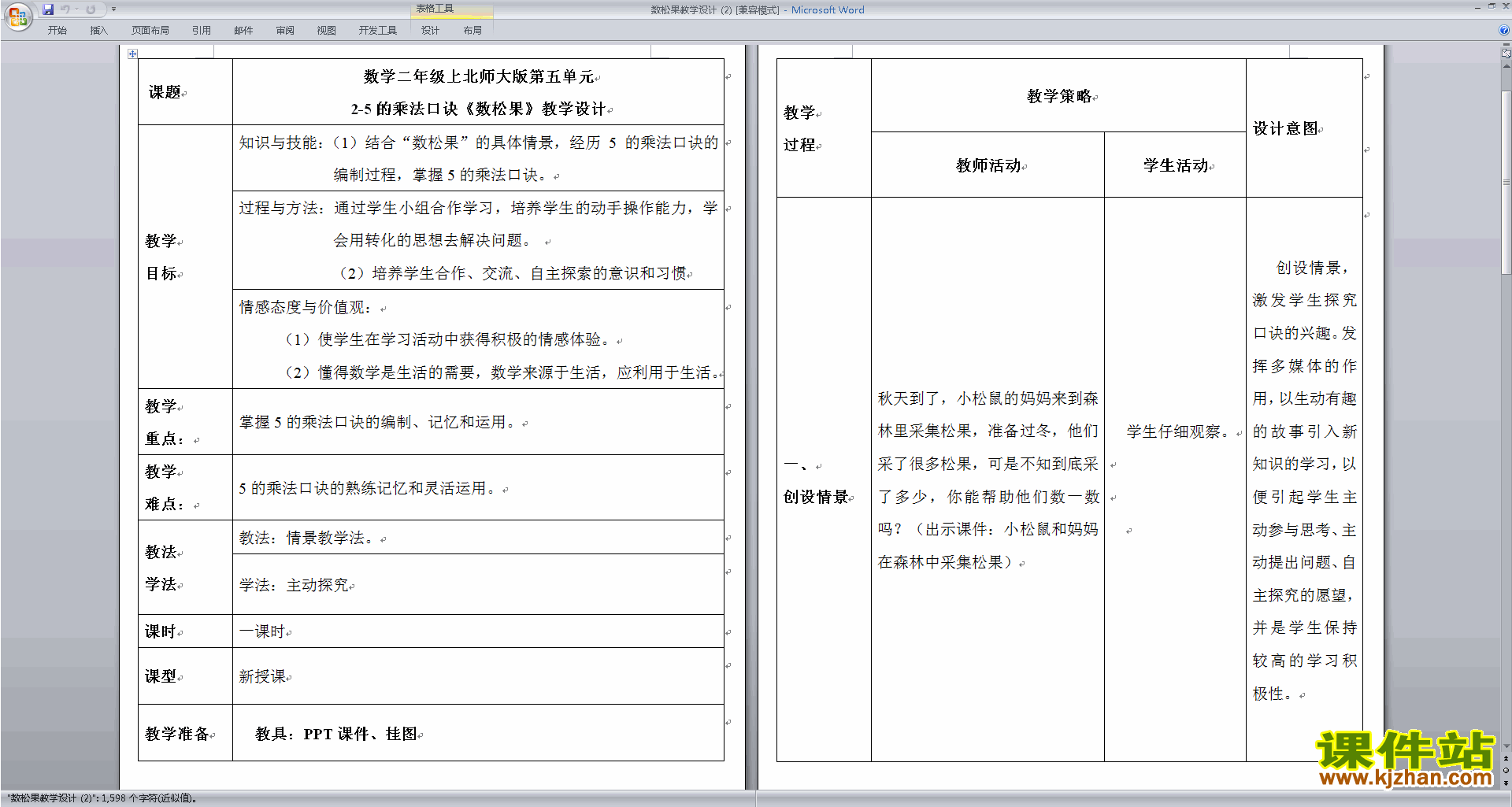Click the 课时 label cell
Viewport: 1512px width, 807px height.
(185, 631)
